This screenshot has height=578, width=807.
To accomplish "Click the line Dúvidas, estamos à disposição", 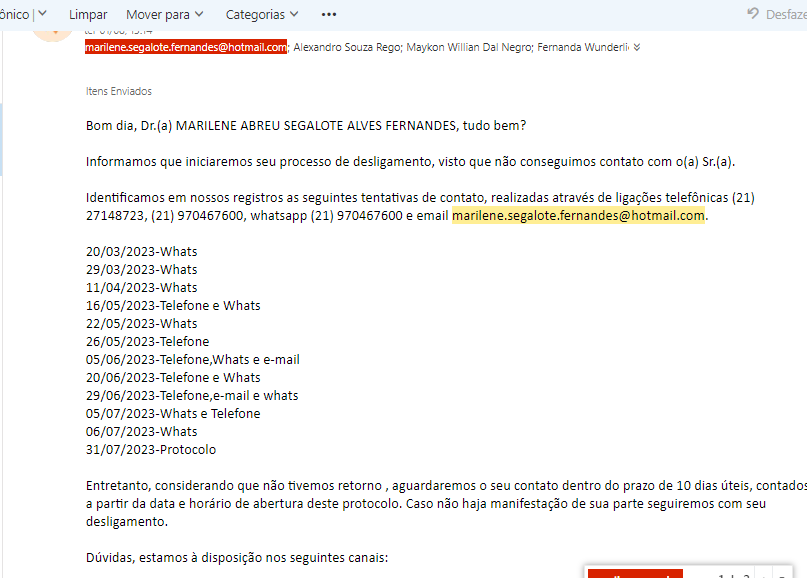I will coord(237,558).
